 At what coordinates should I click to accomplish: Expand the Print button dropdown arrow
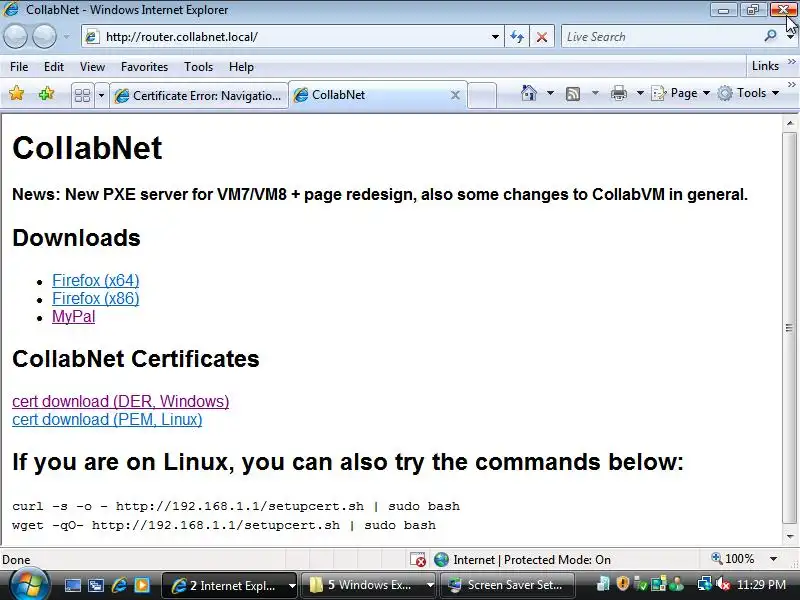[640, 93]
